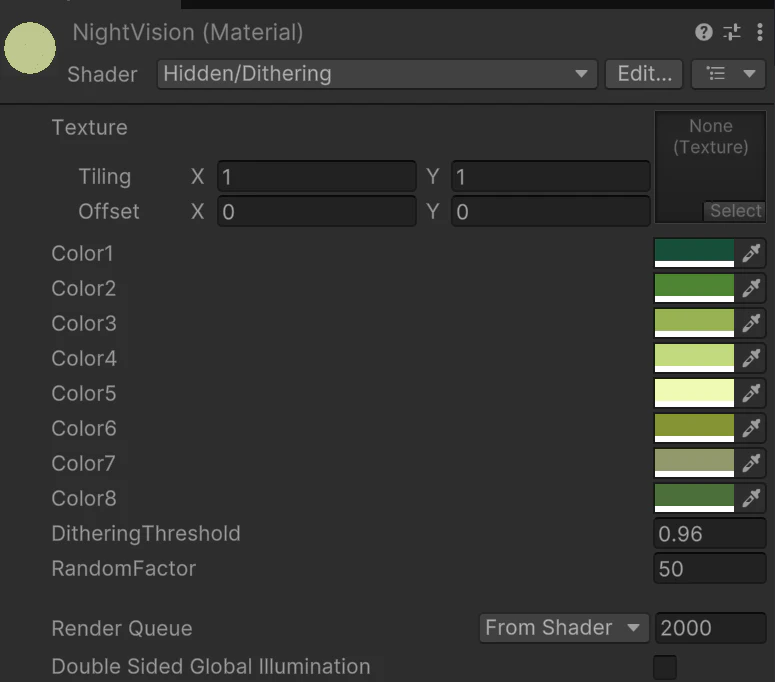Screen dimensions: 775x682
Task: Click Select in the texture slot
Action: (734, 211)
